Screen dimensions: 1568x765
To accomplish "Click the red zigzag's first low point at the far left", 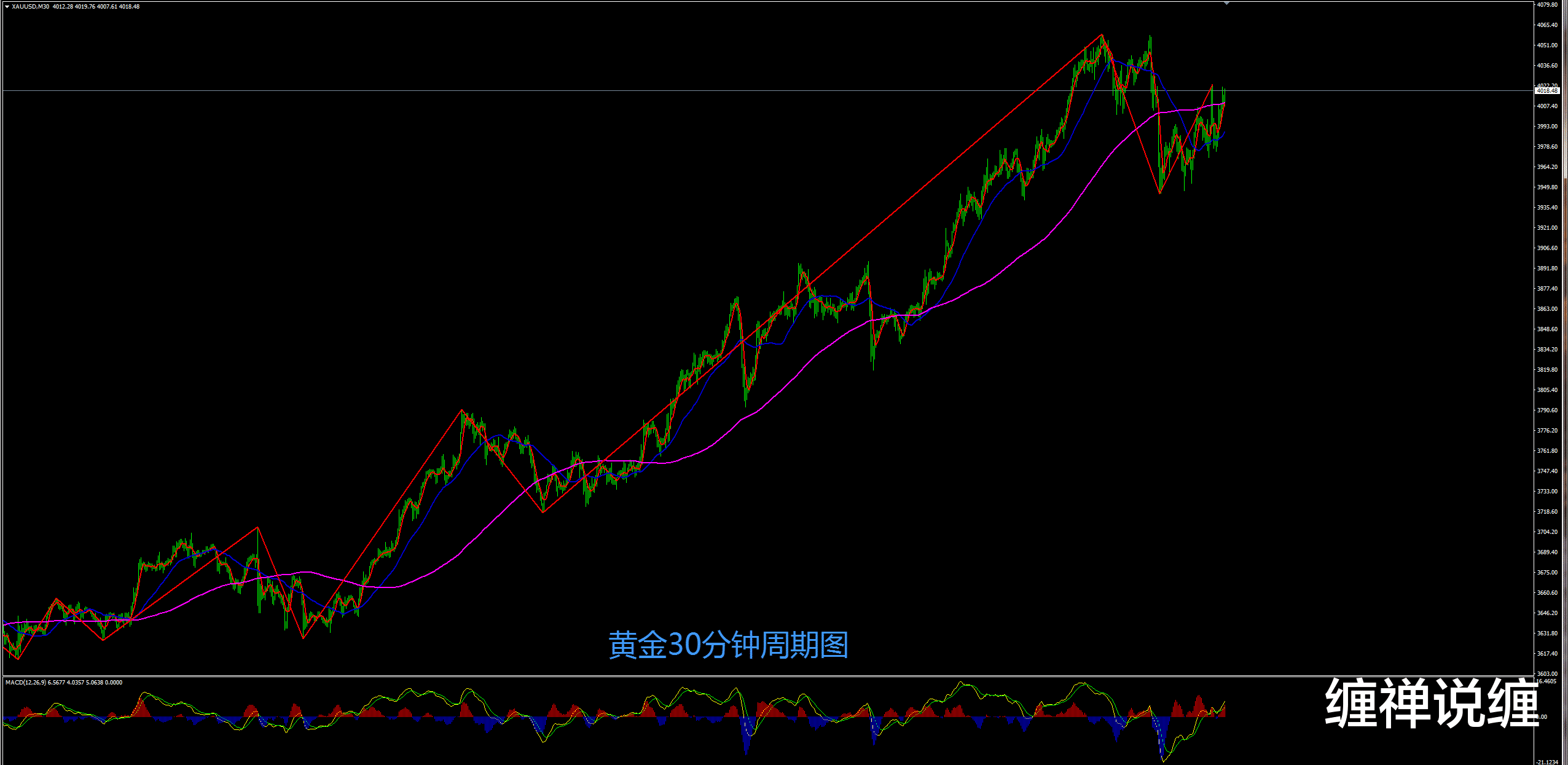I will pyautogui.click(x=18, y=659).
